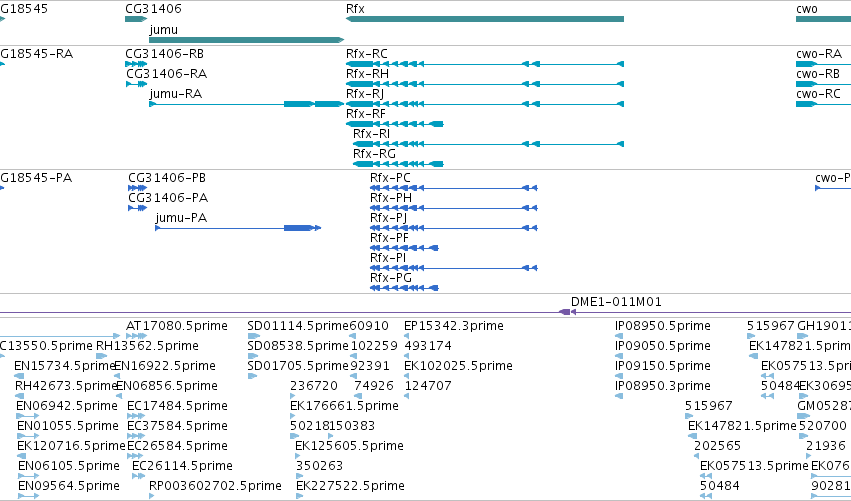Click the EC37584.5prime EST label

click(x=177, y=426)
